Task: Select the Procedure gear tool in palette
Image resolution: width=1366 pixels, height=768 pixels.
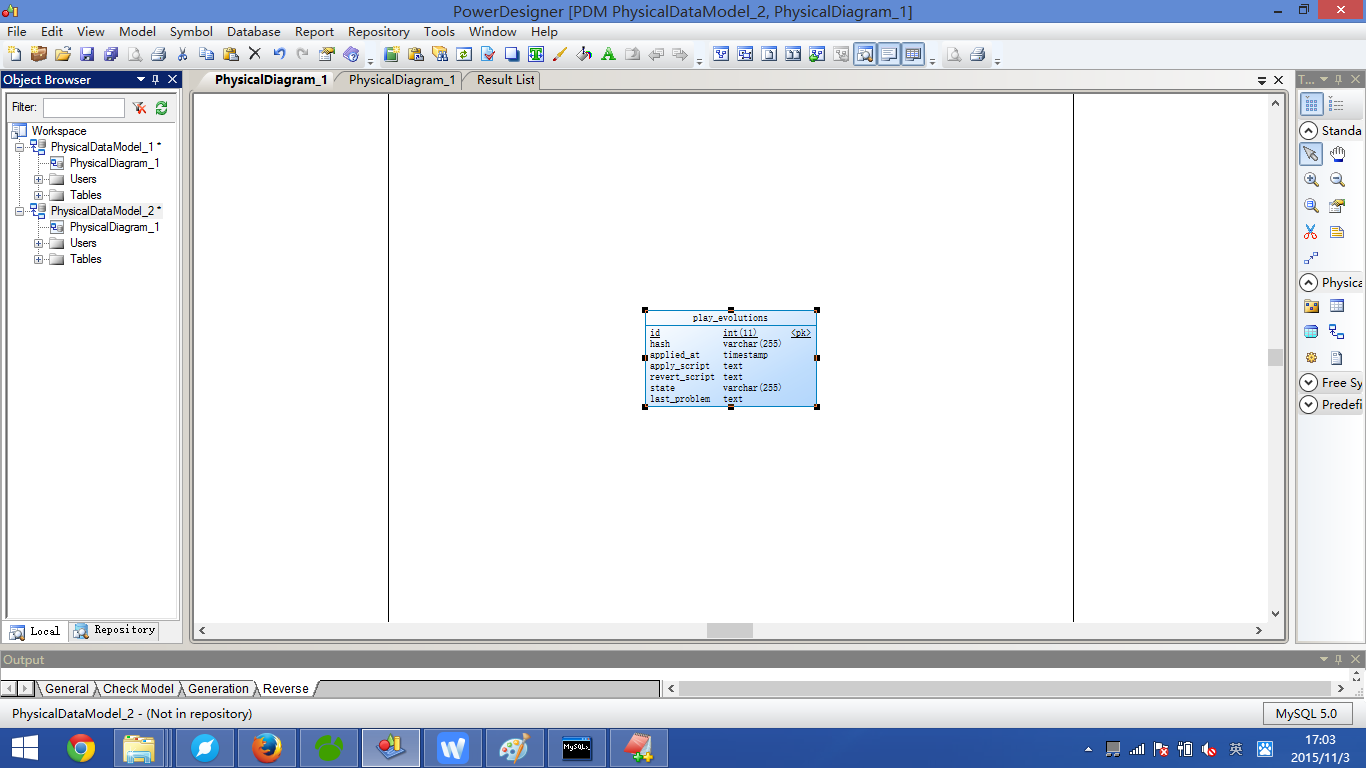Action: coord(1311,358)
